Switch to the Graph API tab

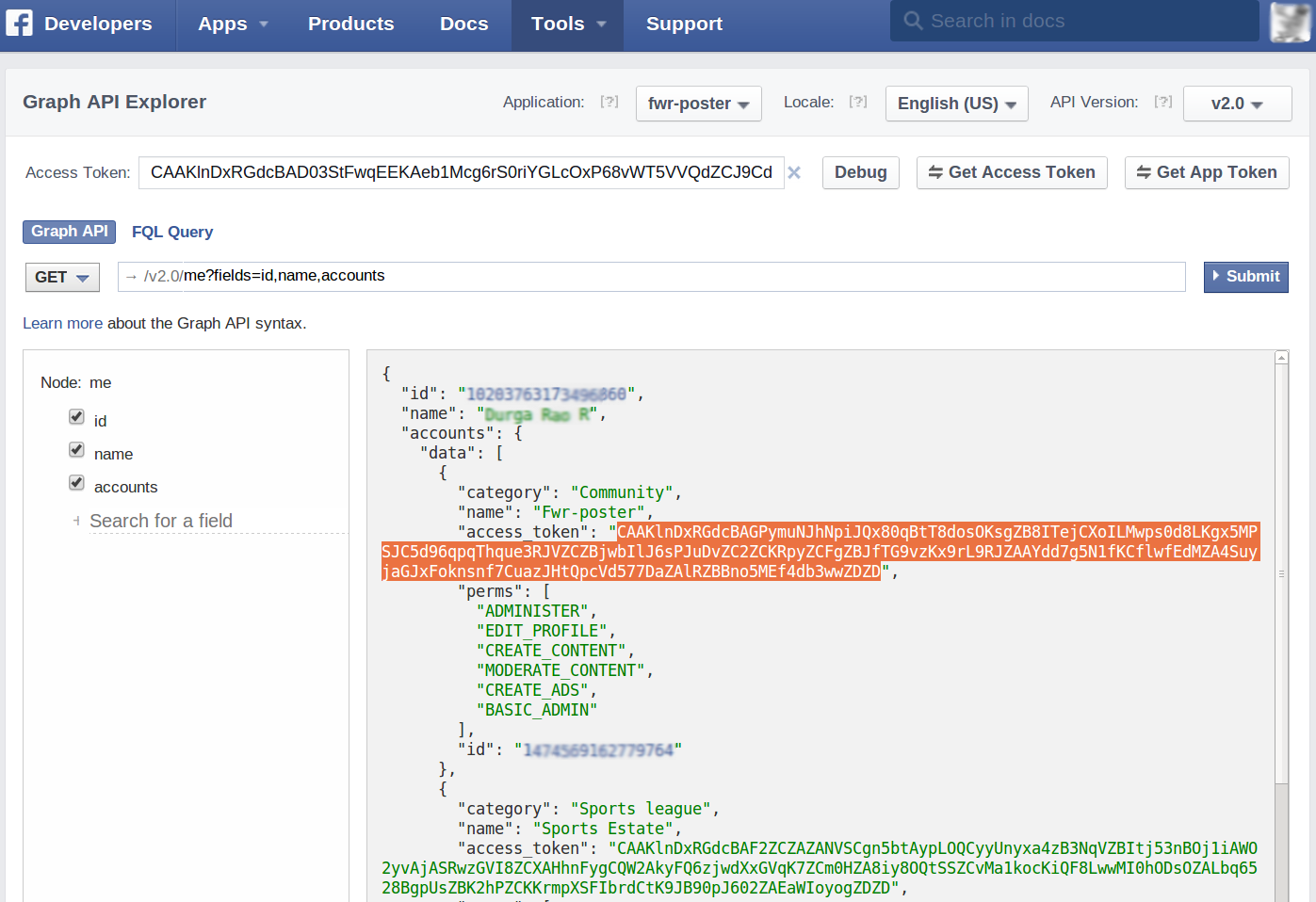click(x=69, y=232)
